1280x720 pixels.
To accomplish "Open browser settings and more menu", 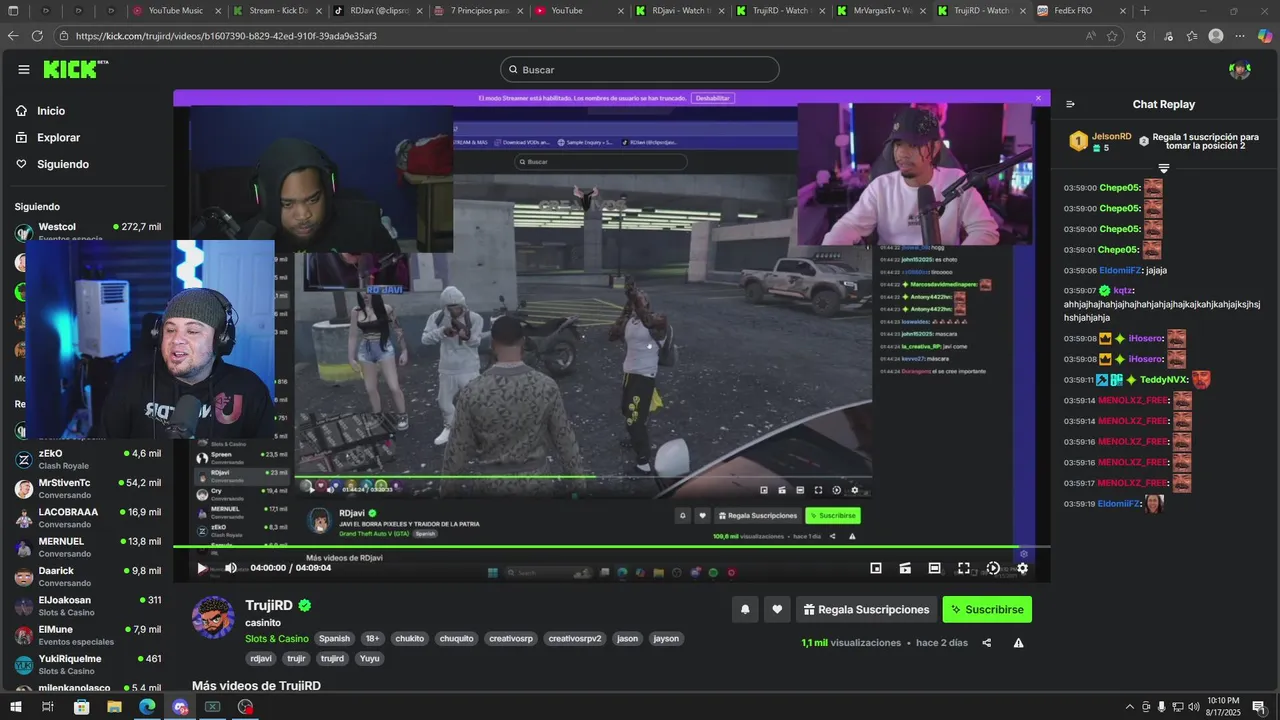I will point(1240,36).
